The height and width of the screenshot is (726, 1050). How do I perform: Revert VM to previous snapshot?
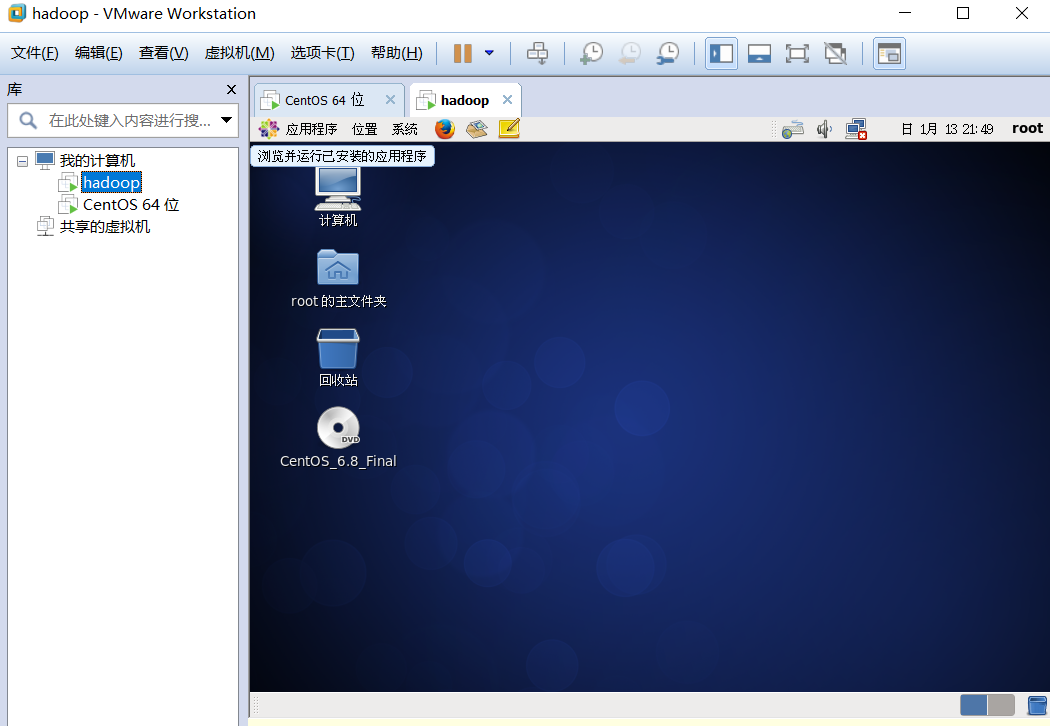pos(629,53)
